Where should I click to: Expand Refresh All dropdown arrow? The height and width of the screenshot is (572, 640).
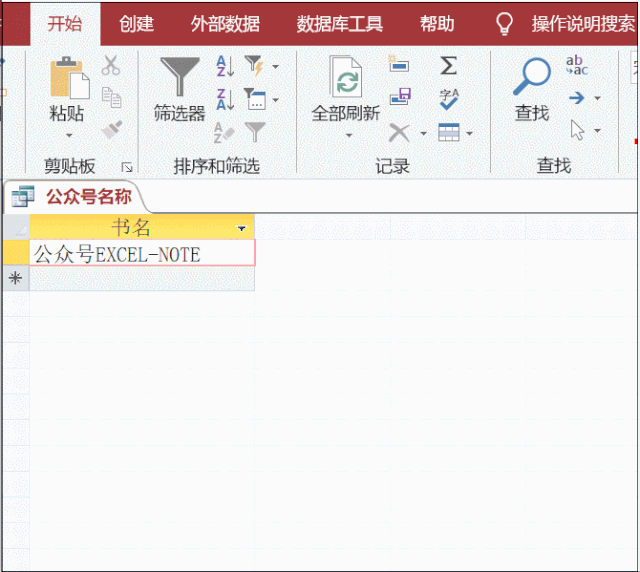(349, 135)
